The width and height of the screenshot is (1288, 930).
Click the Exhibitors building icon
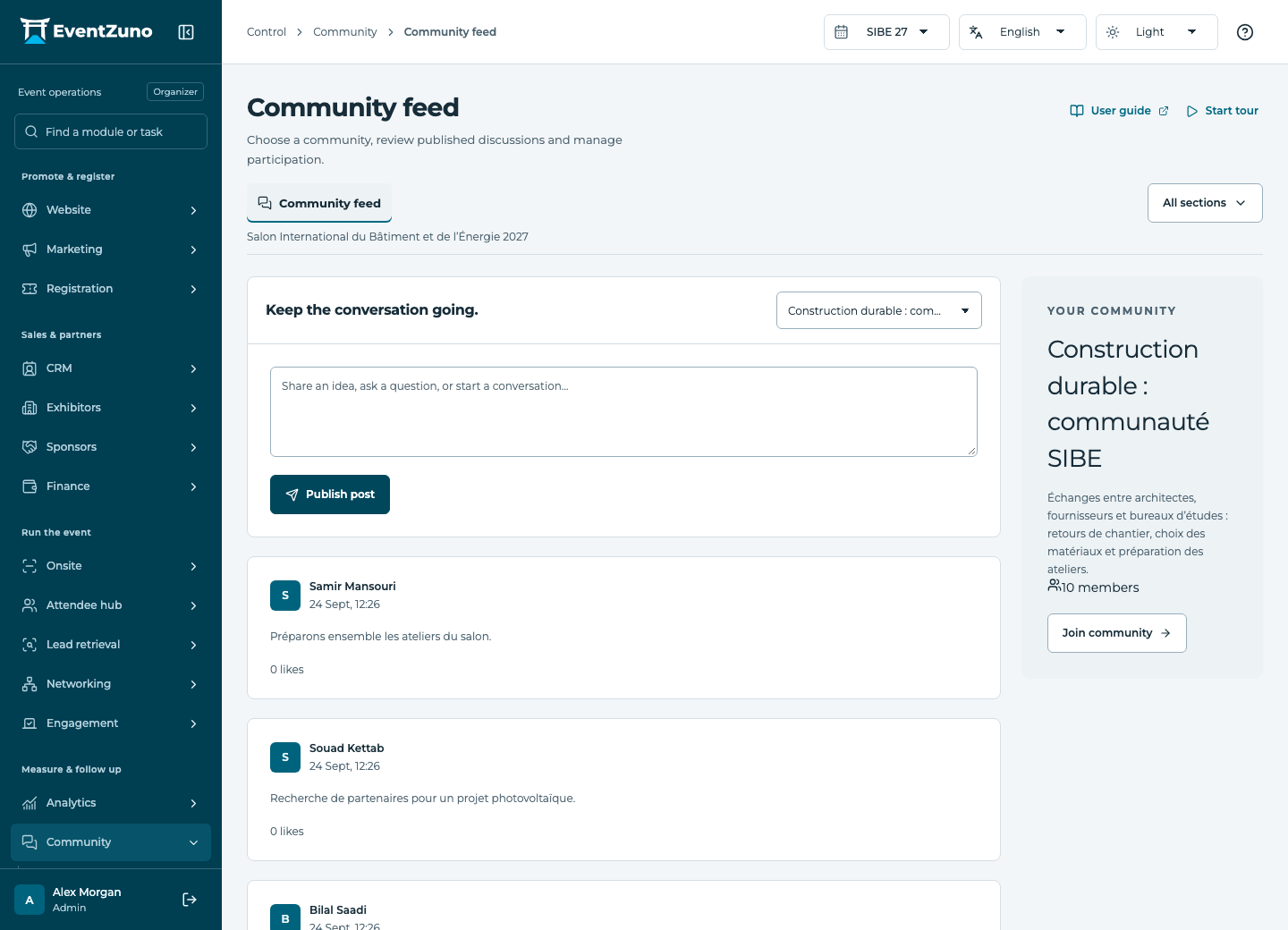pyautogui.click(x=30, y=408)
